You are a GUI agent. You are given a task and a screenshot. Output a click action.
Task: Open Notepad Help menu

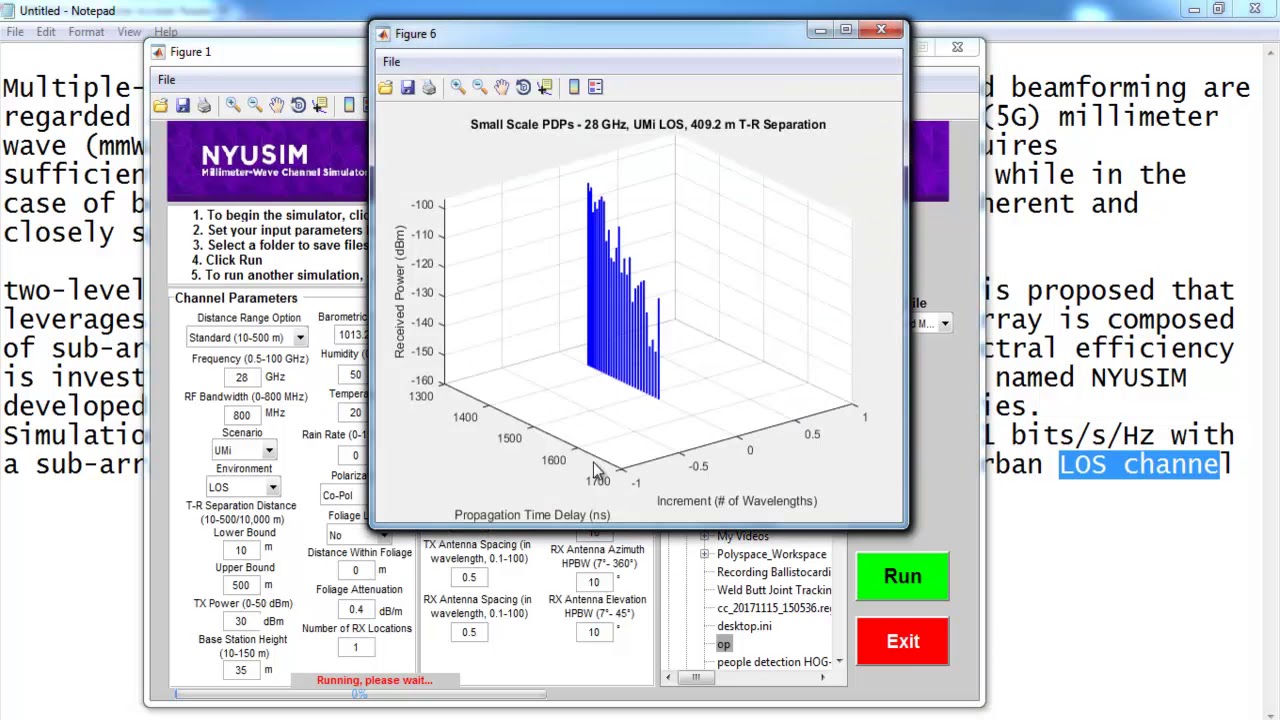pyautogui.click(x=166, y=32)
